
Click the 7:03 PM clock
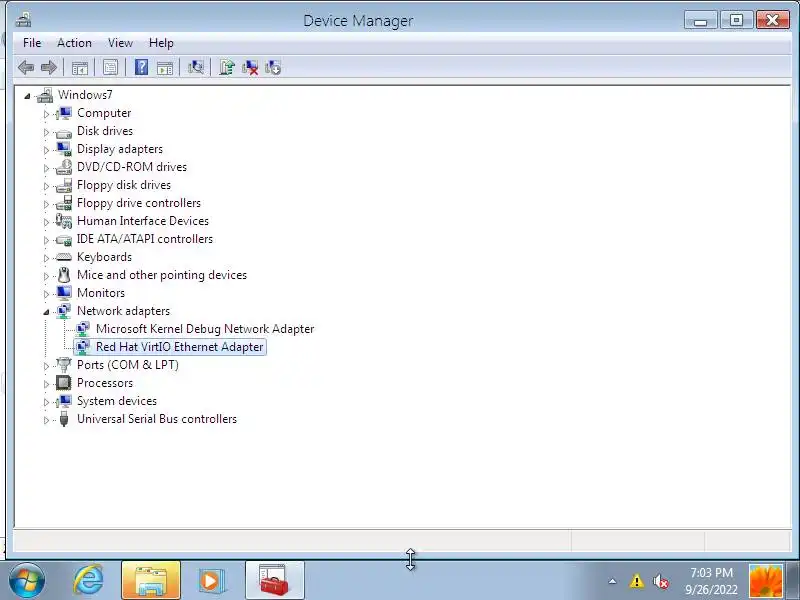click(x=711, y=573)
